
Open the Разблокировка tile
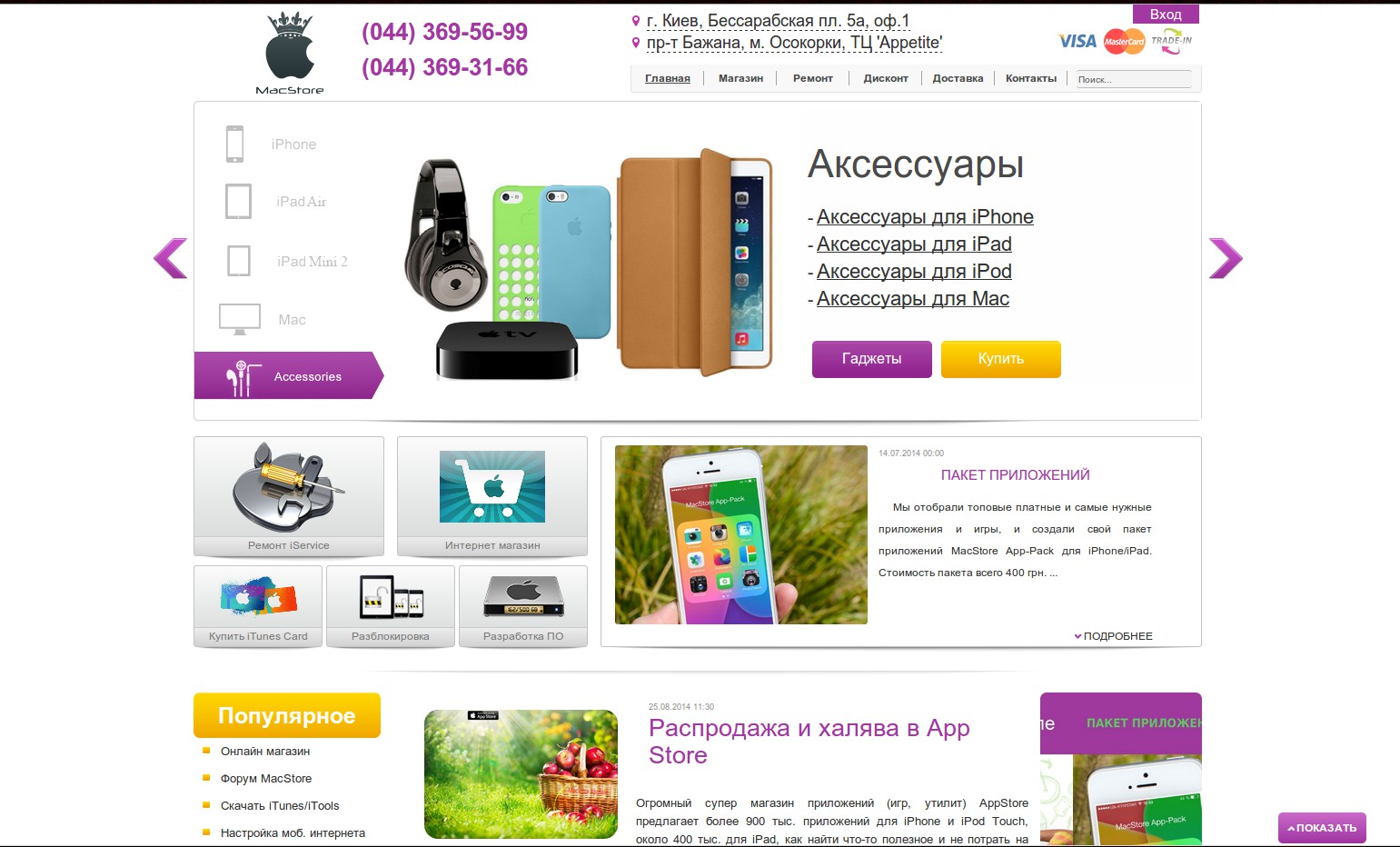coord(391,606)
